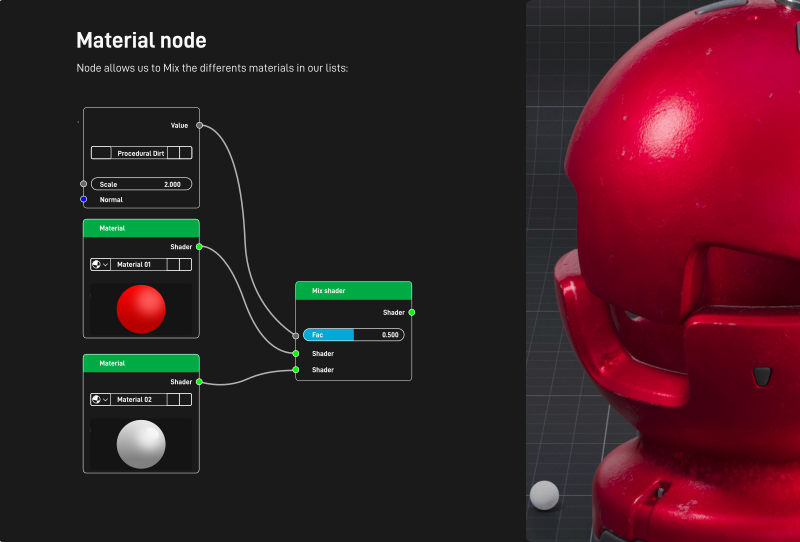Click the gray Fac input socket

[295, 336]
